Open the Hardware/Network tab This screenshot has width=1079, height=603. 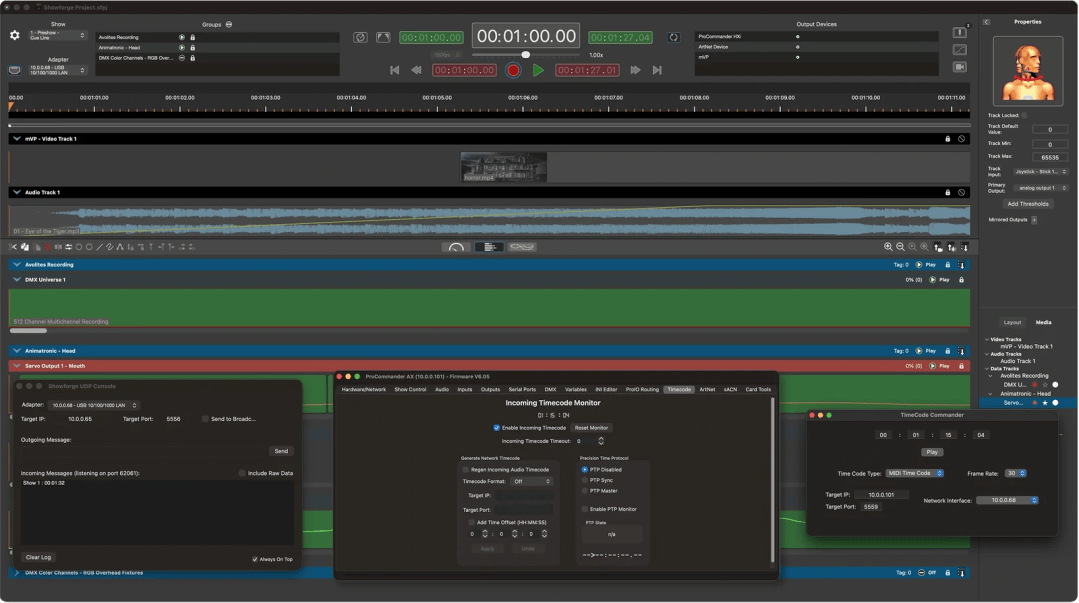pyautogui.click(x=364, y=390)
